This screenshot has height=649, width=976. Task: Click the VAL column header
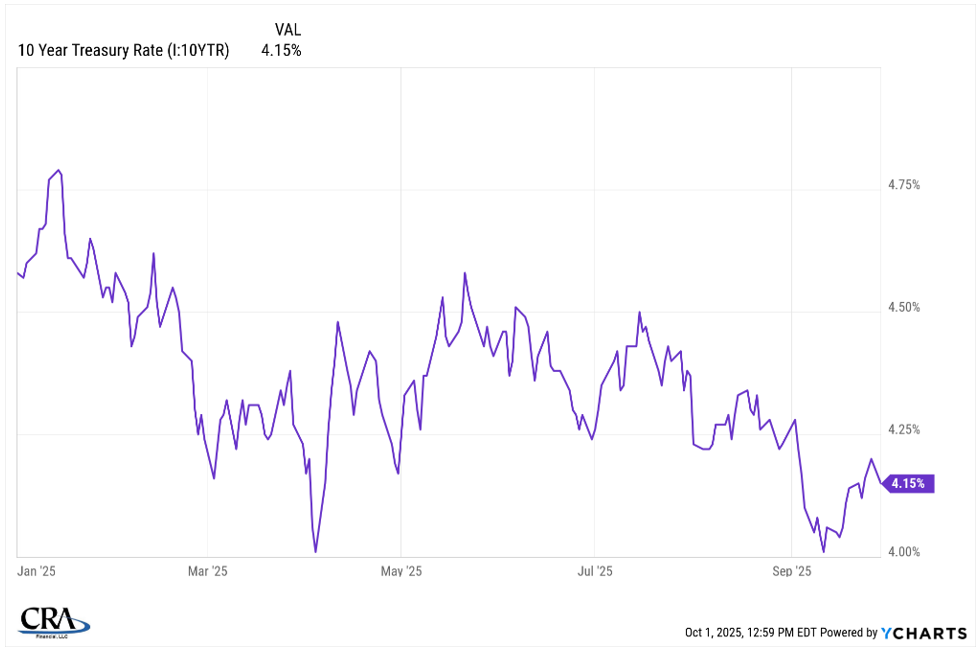click(289, 30)
